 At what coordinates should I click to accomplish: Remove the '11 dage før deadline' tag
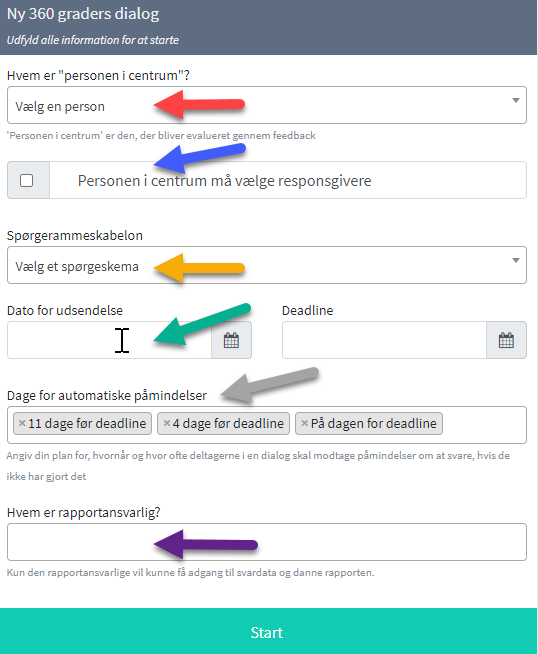coord(22,423)
